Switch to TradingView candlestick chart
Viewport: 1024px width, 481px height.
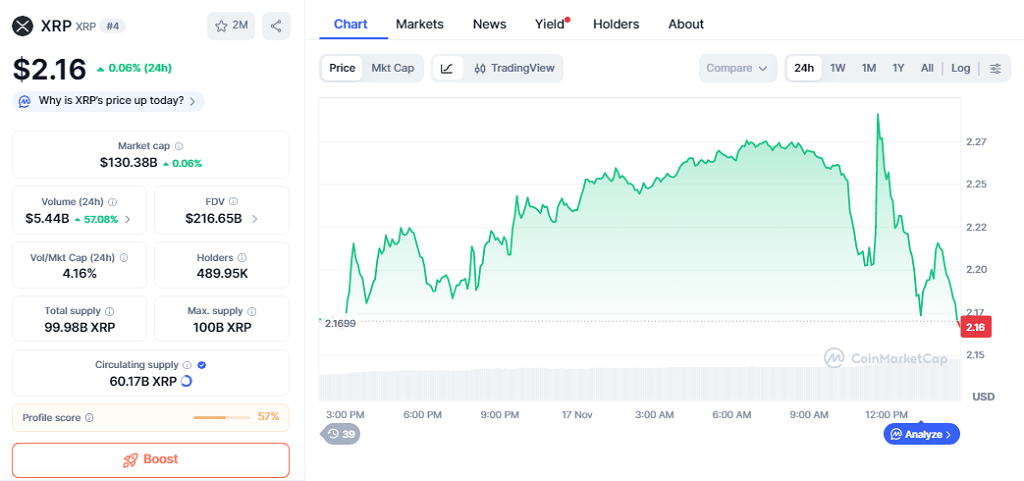click(x=514, y=68)
